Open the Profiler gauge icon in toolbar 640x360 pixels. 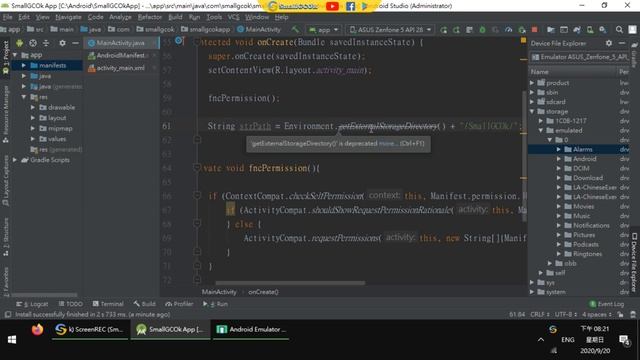[x=509, y=29]
